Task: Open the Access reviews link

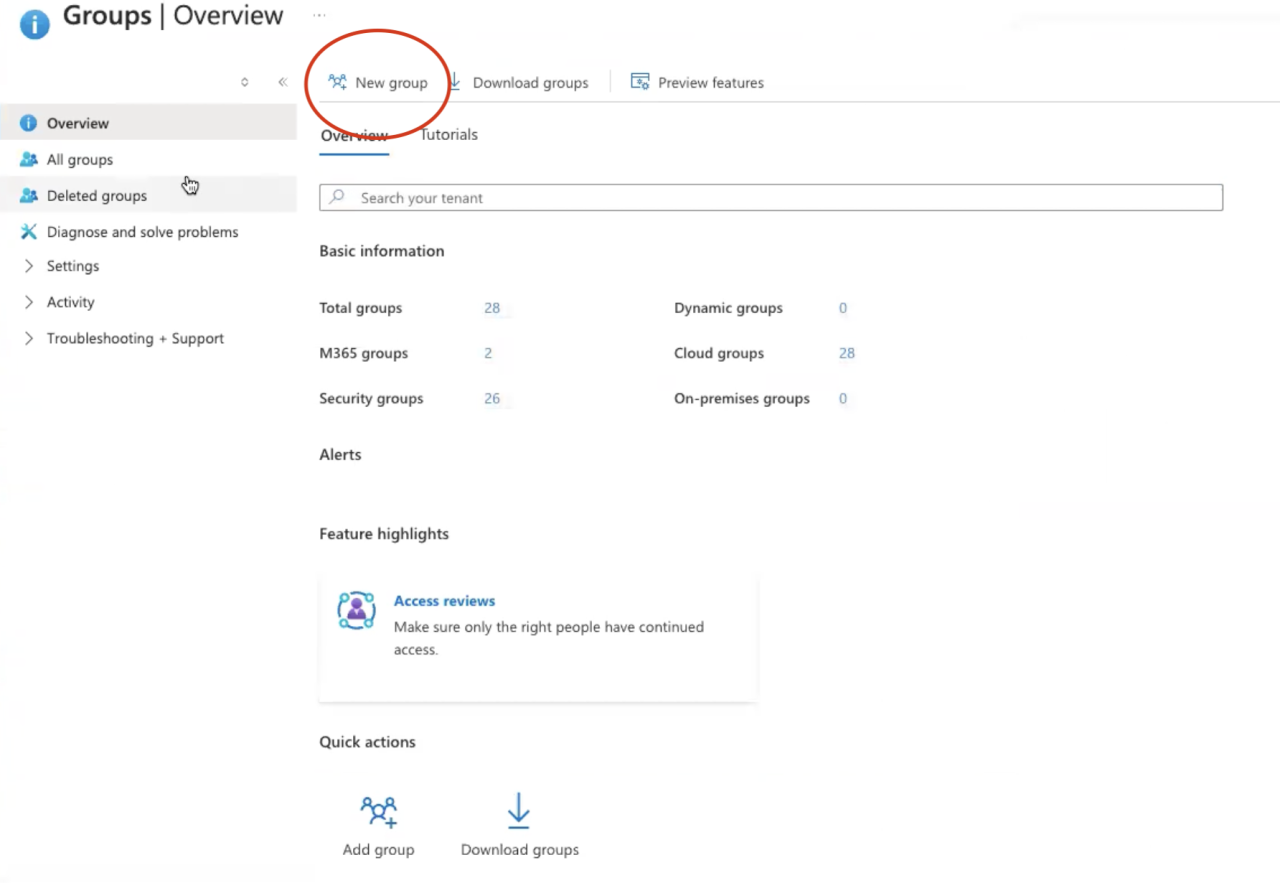Action: click(x=444, y=600)
